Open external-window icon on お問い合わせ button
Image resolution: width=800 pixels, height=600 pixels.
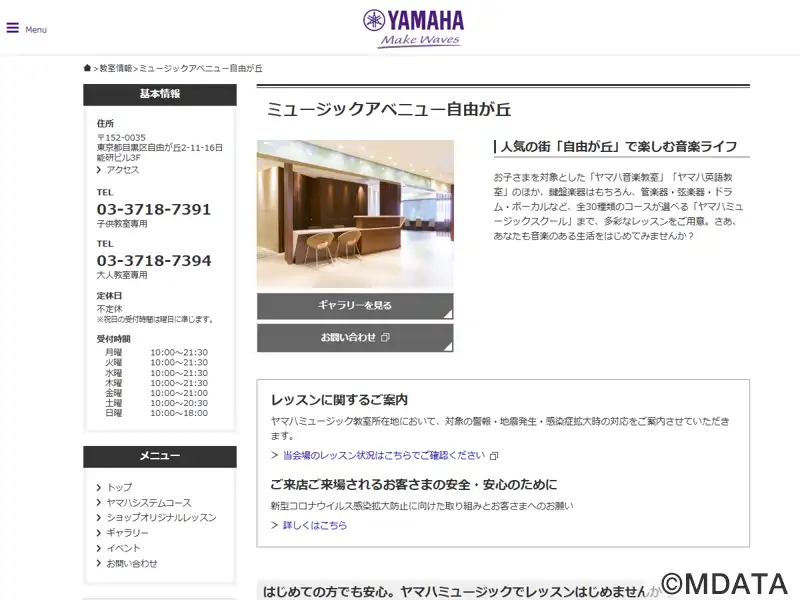386,337
